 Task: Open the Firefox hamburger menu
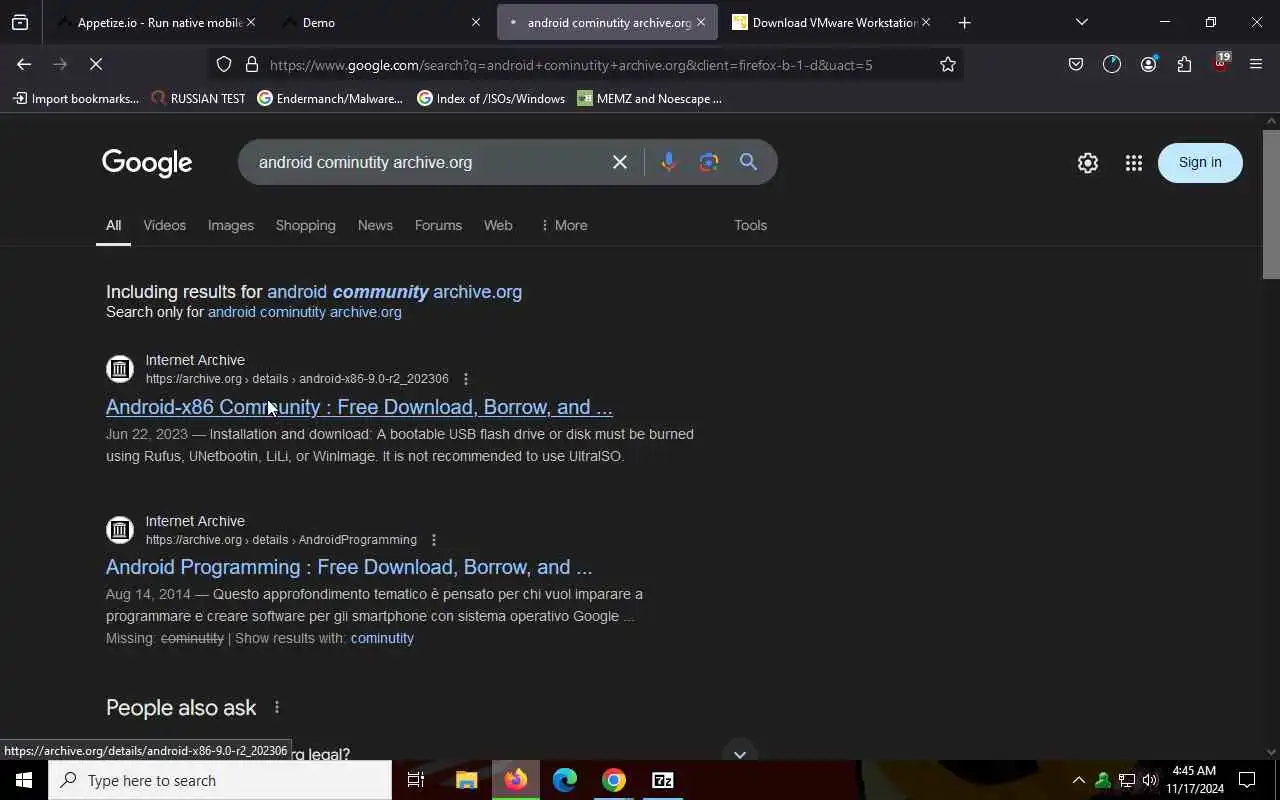pos(1256,64)
